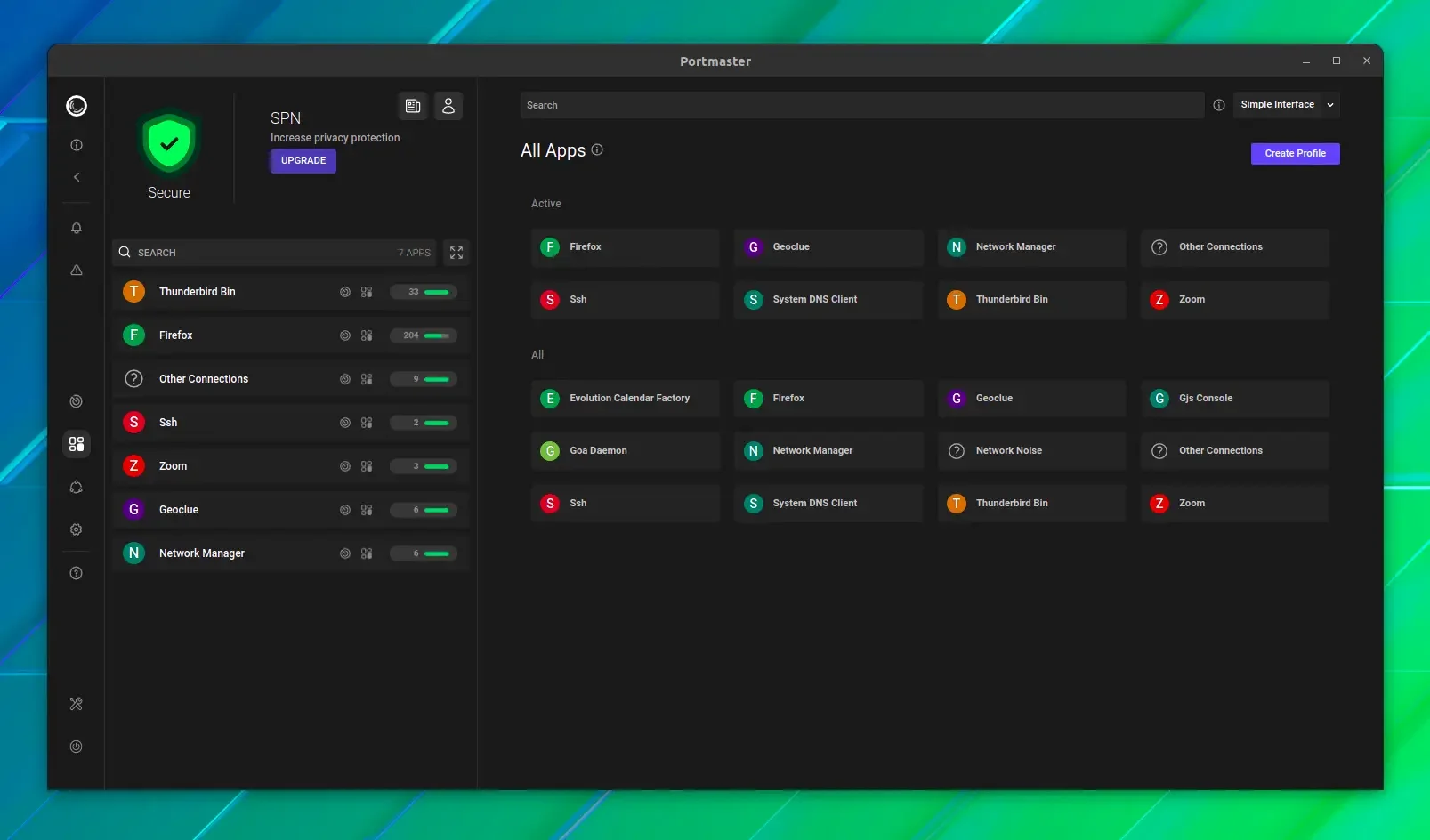The image size is (1430, 840).
Task: Open the Network Noise card
Action: coord(1032,451)
